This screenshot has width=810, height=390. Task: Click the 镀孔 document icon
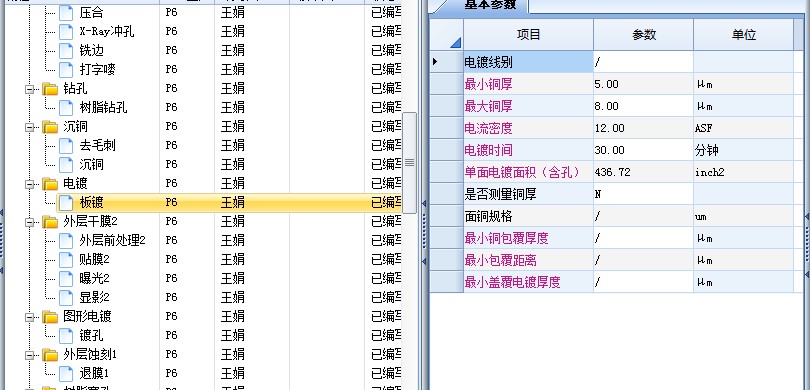click(x=66, y=335)
